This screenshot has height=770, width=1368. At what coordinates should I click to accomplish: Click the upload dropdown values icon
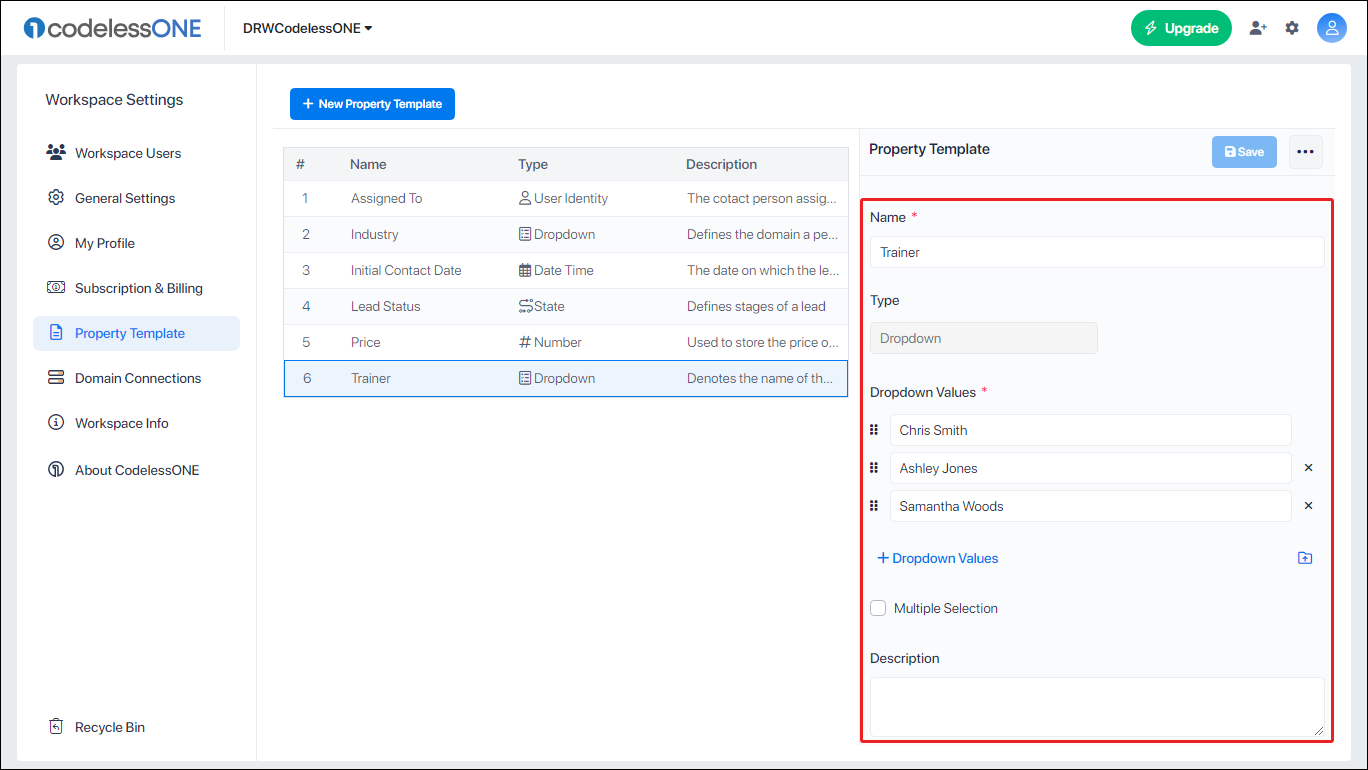pos(1305,558)
